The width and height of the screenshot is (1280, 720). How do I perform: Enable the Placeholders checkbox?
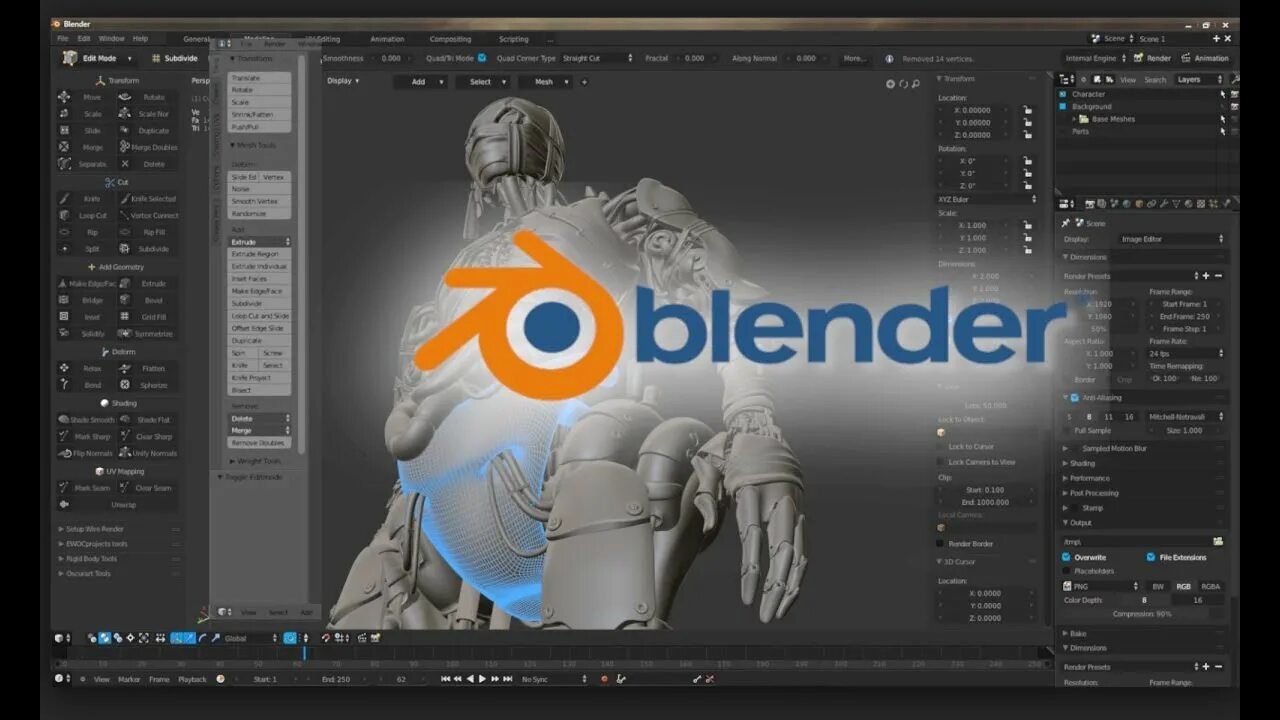coord(1066,571)
